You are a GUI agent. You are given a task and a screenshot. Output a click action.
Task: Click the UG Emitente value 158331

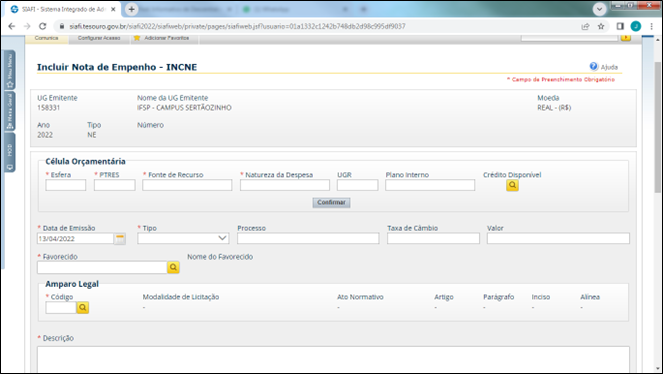[49, 108]
